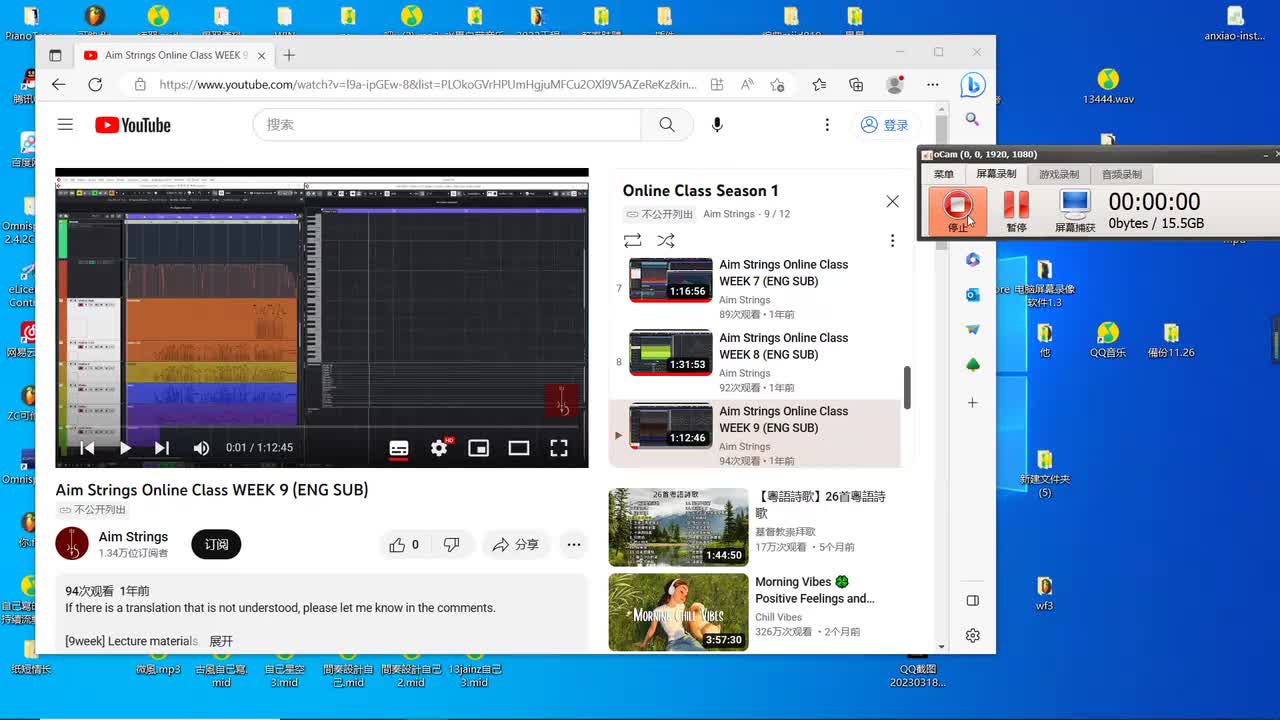Click the 登录 sign-in button

tap(885, 125)
